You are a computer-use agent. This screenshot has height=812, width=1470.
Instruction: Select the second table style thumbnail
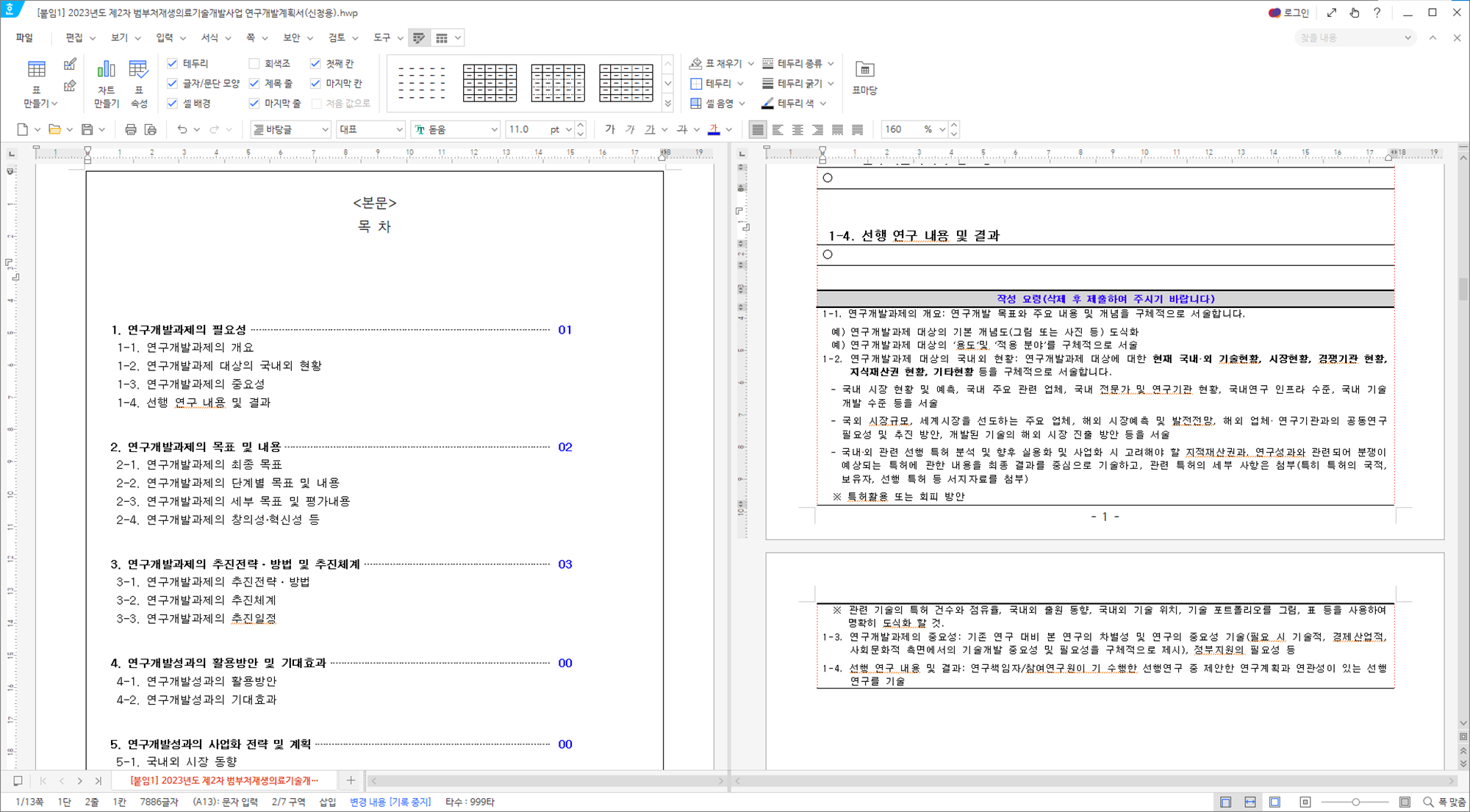(490, 83)
